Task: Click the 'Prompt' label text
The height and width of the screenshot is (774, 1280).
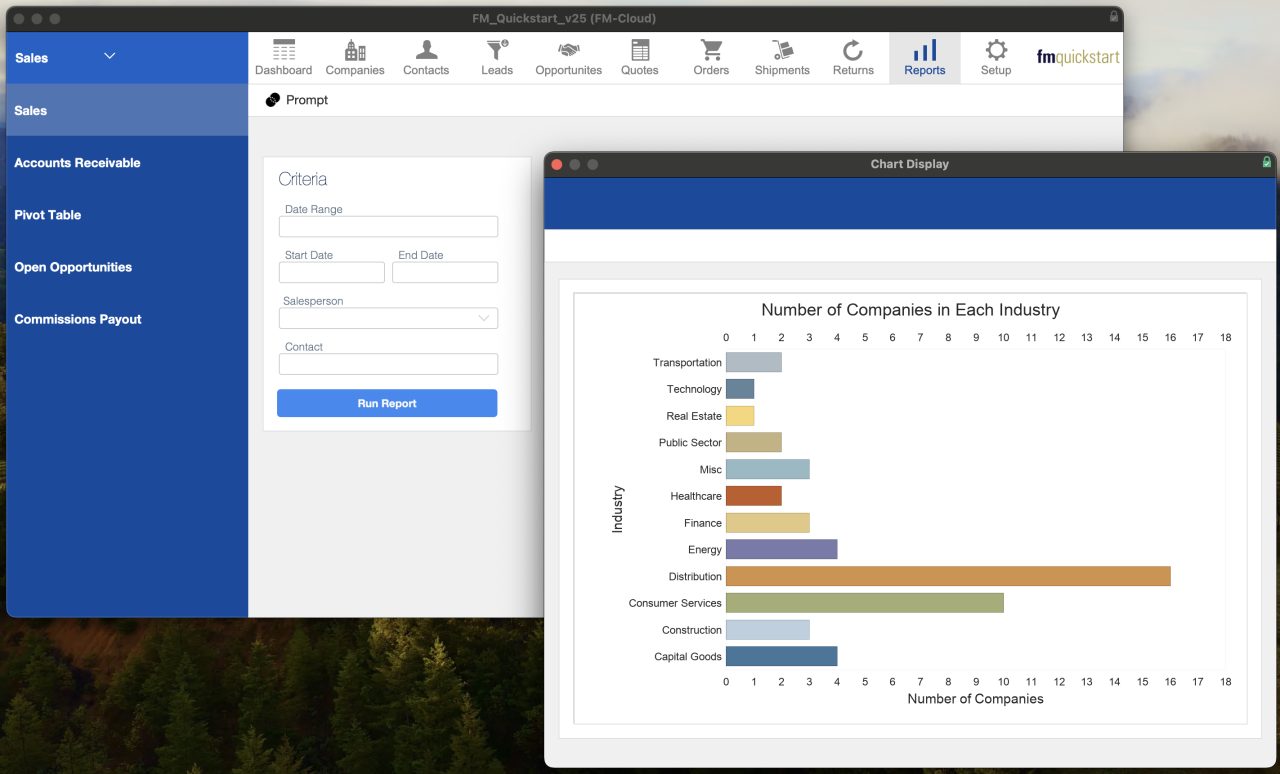Action: click(x=307, y=100)
